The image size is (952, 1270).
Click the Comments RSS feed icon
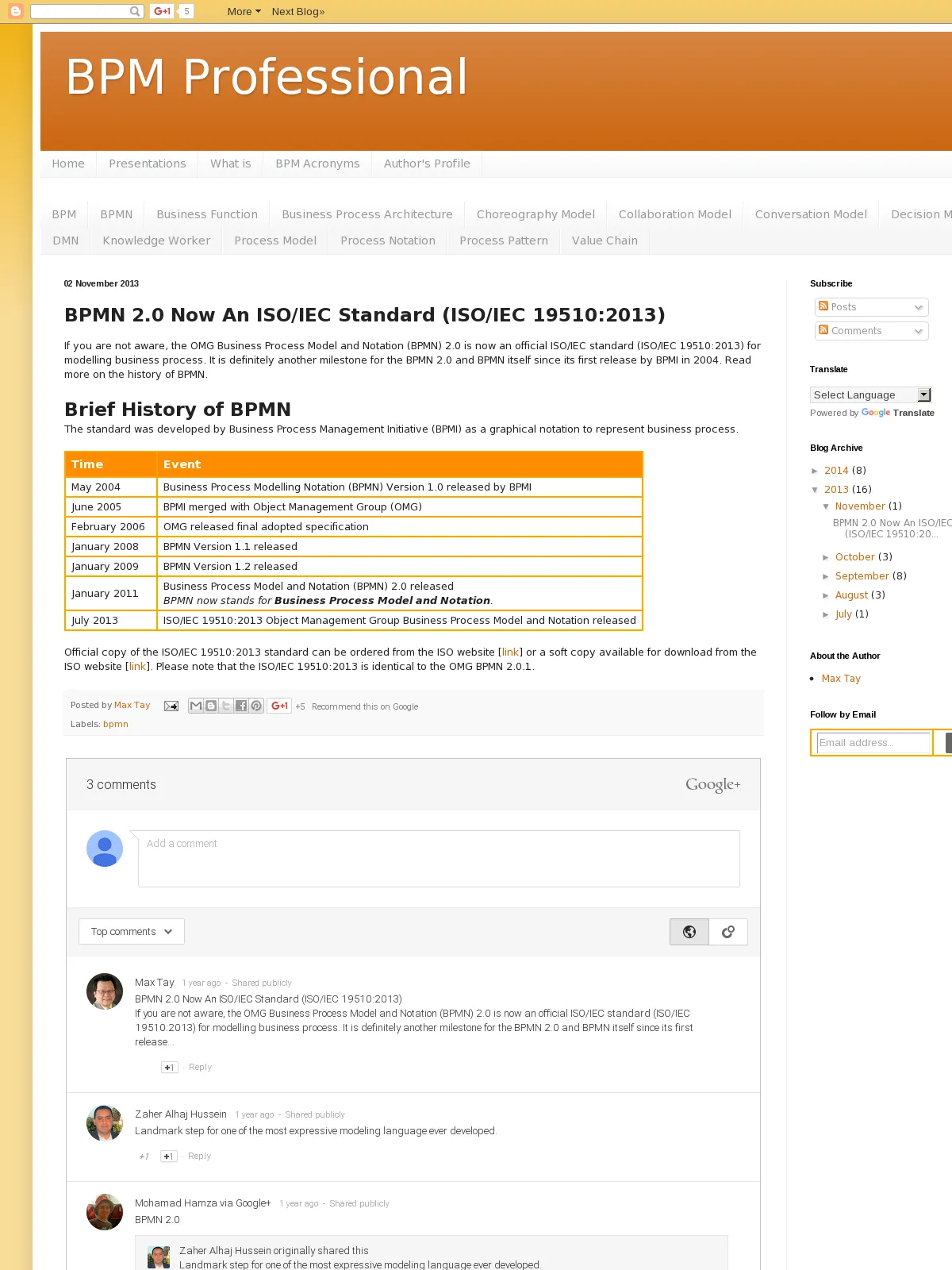coord(823,330)
